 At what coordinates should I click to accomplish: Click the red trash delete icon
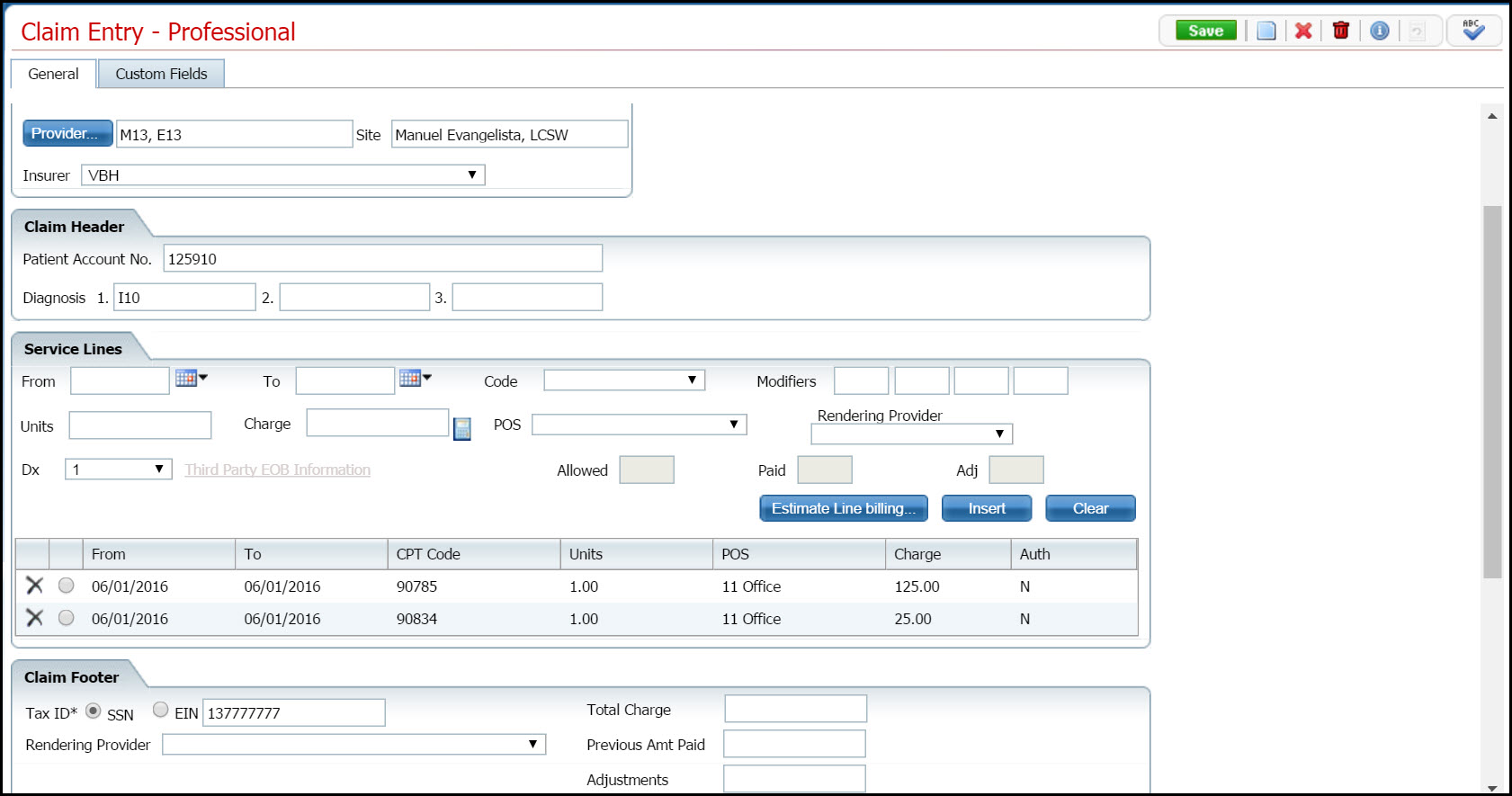(1341, 31)
